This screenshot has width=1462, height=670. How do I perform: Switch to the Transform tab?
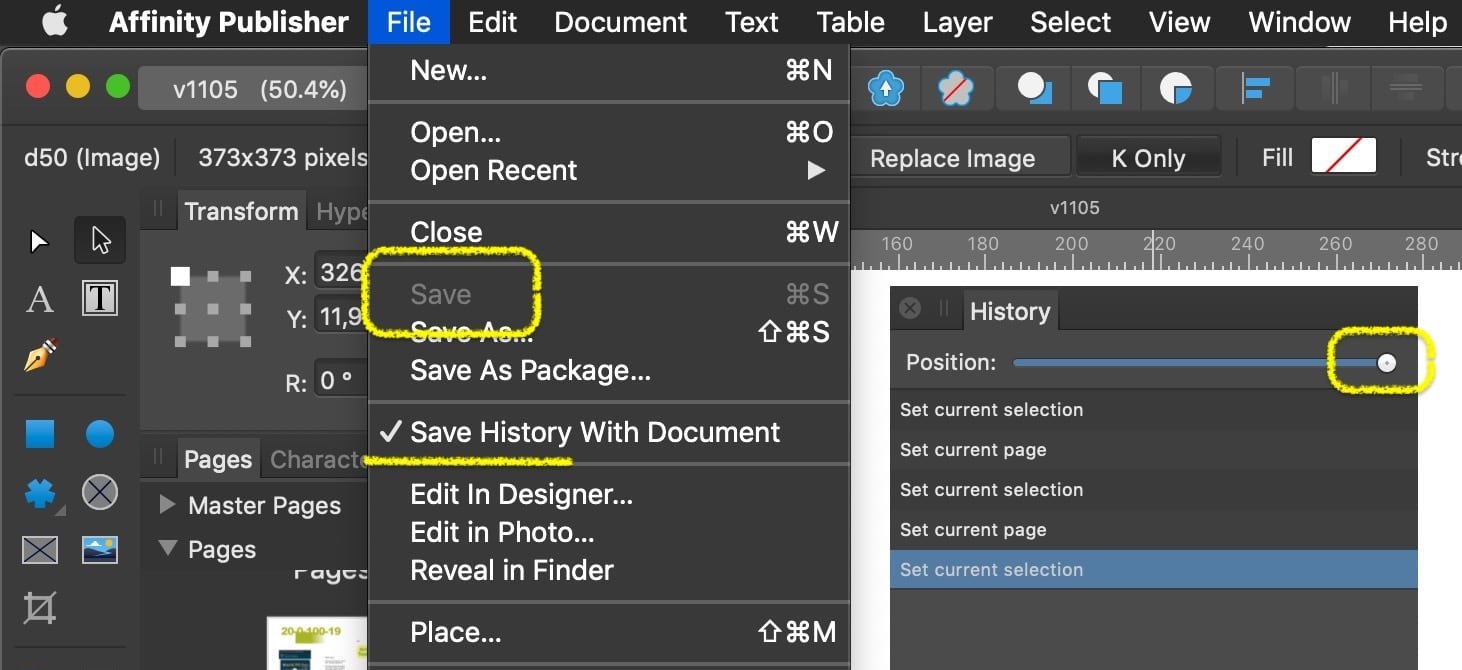tap(241, 211)
